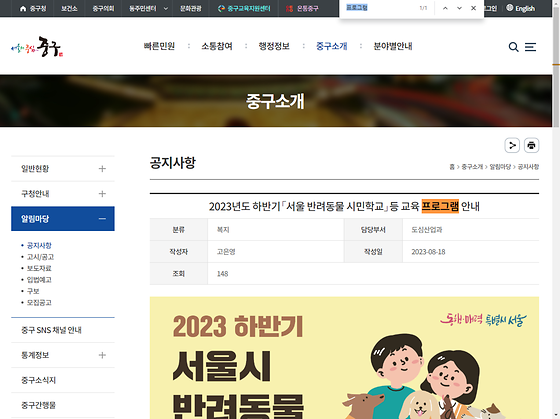The image size is (560, 419).
Task: Open the 빠른민원 main menu
Action: coord(159,46)
